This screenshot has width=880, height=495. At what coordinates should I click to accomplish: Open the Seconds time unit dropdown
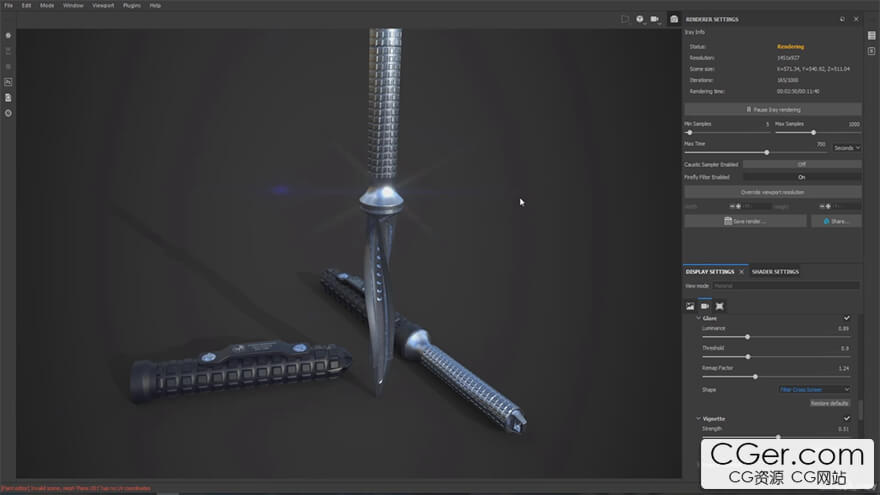846,148
